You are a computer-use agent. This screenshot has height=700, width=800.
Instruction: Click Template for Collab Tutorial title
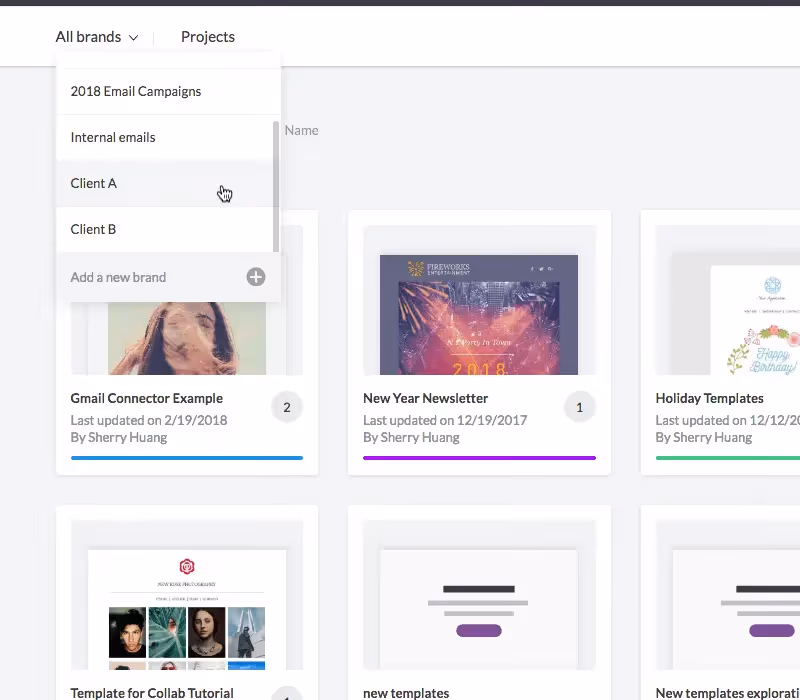tap(152, 693)
